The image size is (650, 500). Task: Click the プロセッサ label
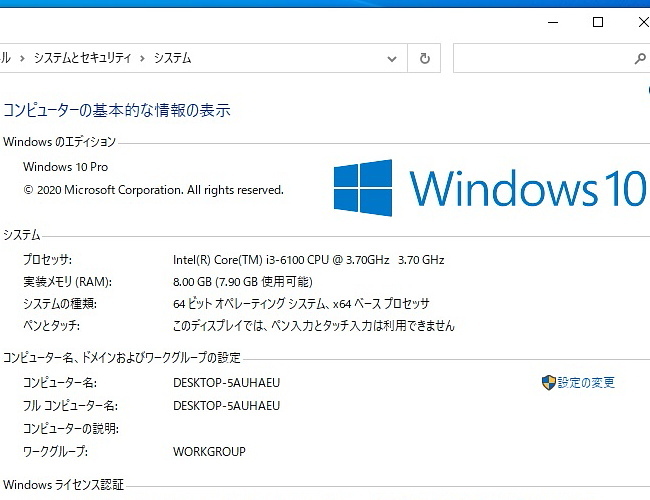pyautogui.click(x=47, y=260)
